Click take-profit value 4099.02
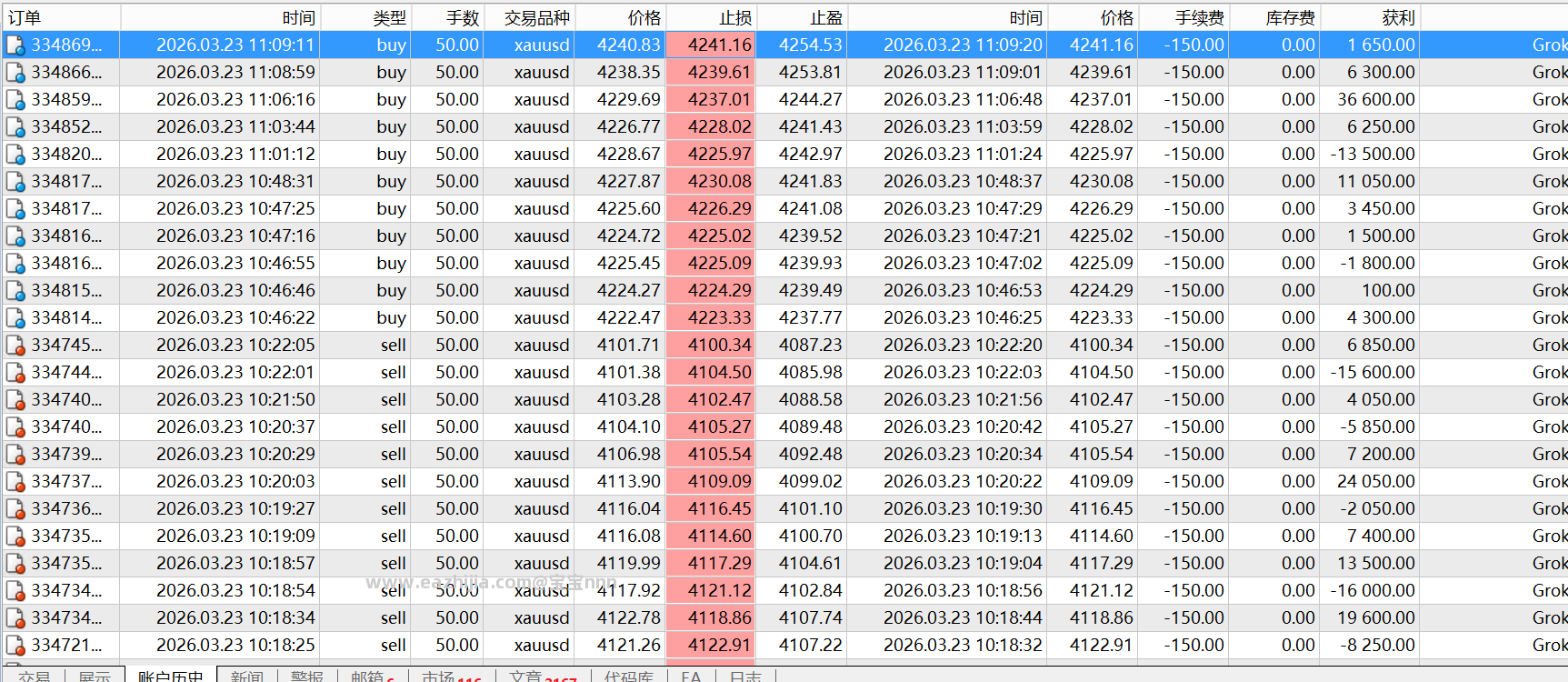The width and height of the screenshot is (1568, 682). (810, 481)
